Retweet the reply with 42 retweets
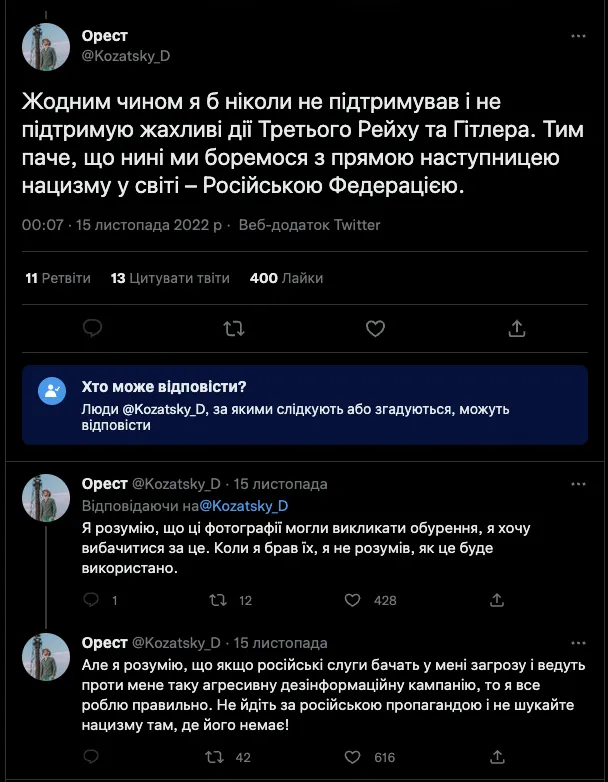 point(217,757)
